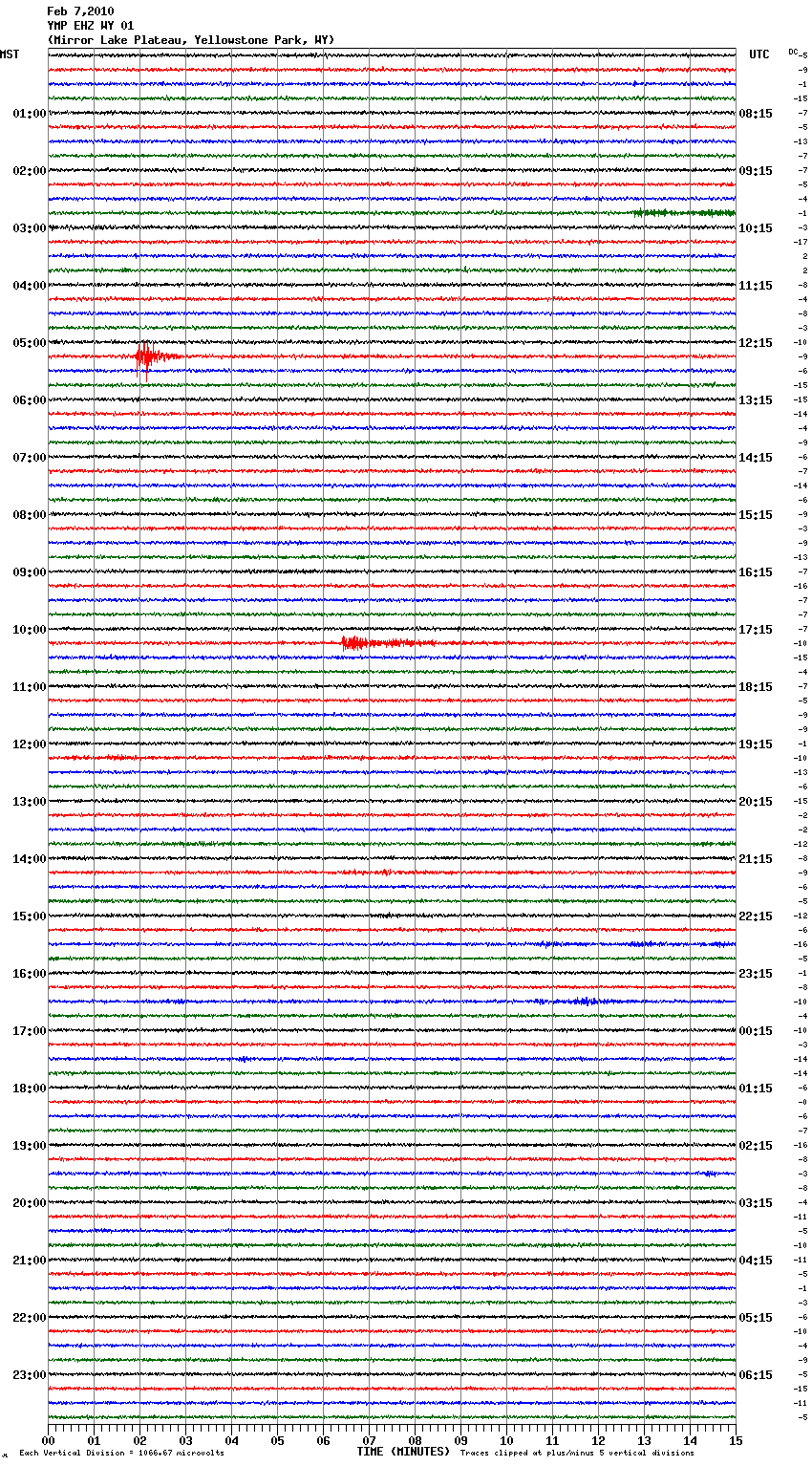Click the green signal burst before 03:00 MST
This screenshot has height=1466, width=812.
point(684,213)
